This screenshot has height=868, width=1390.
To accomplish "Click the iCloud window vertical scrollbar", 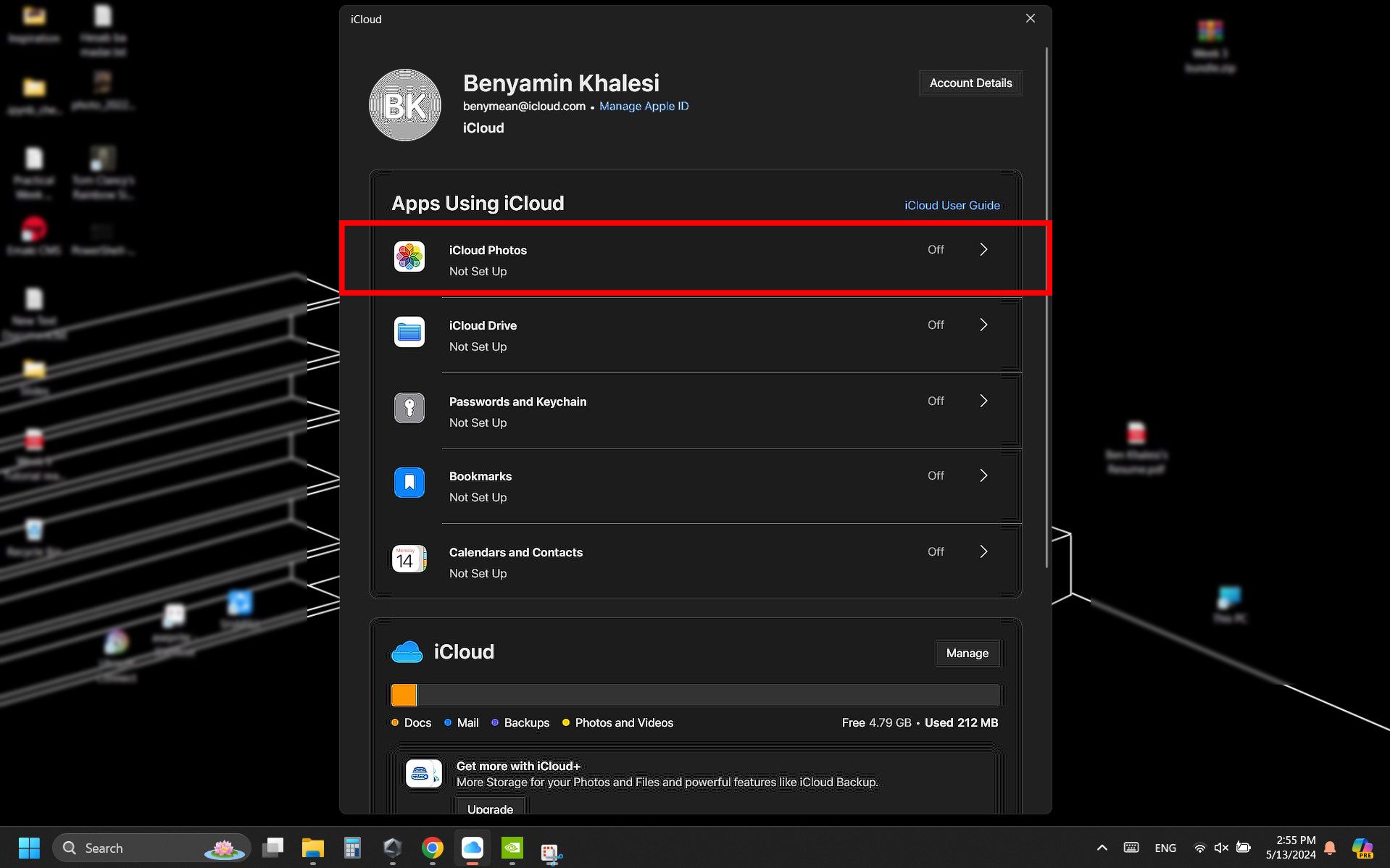I will click(x=1046, y=308).
